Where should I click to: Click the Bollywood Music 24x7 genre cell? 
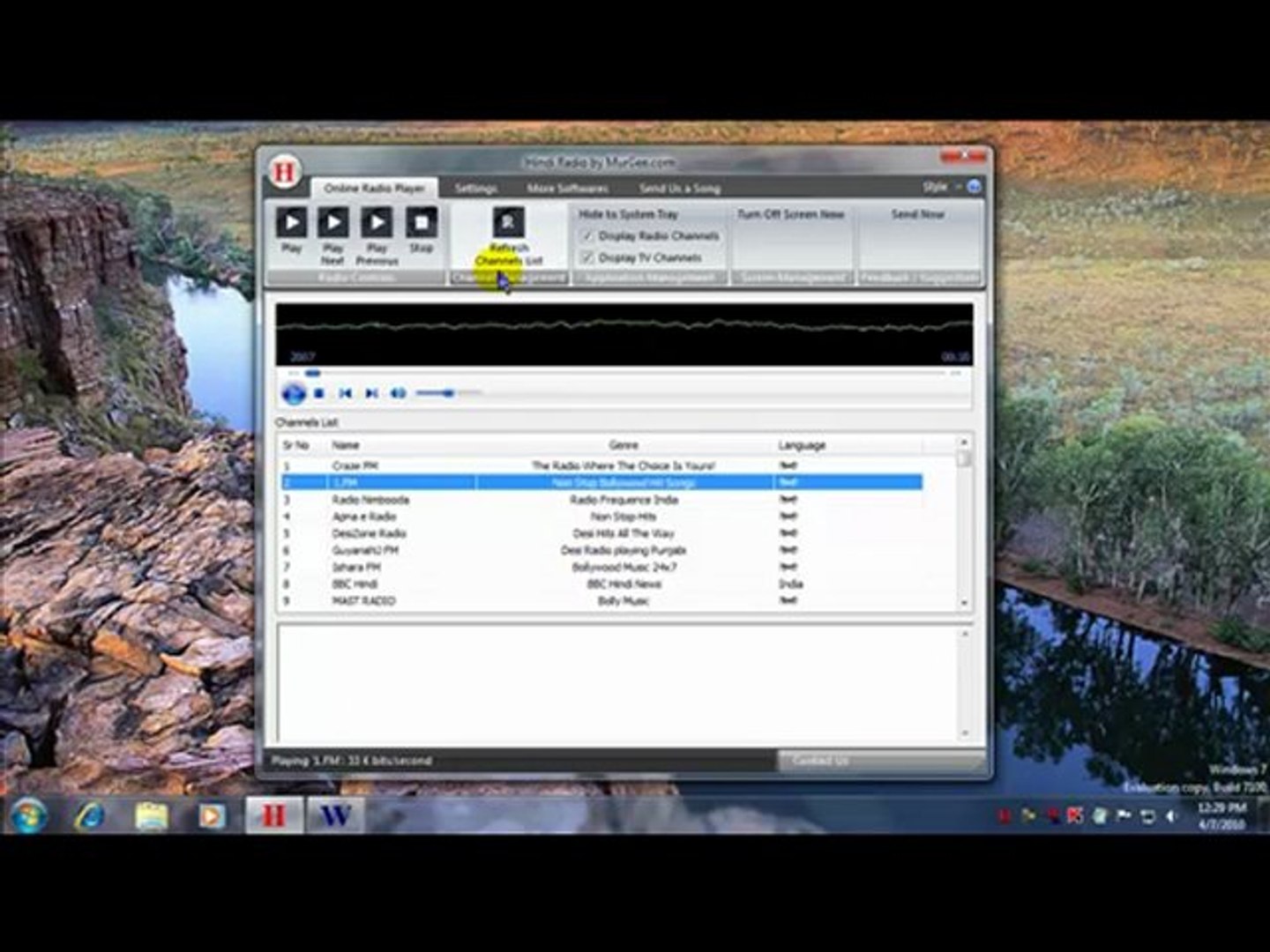click(624, 567)
